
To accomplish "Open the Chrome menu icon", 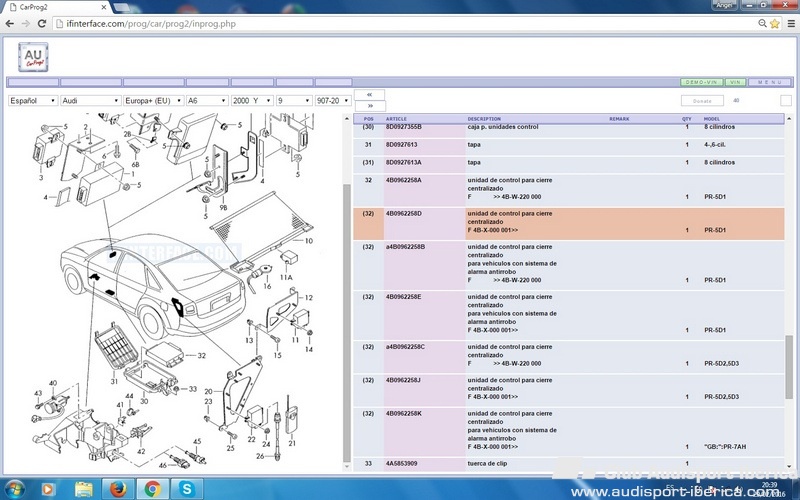I will tap(791, 23).
